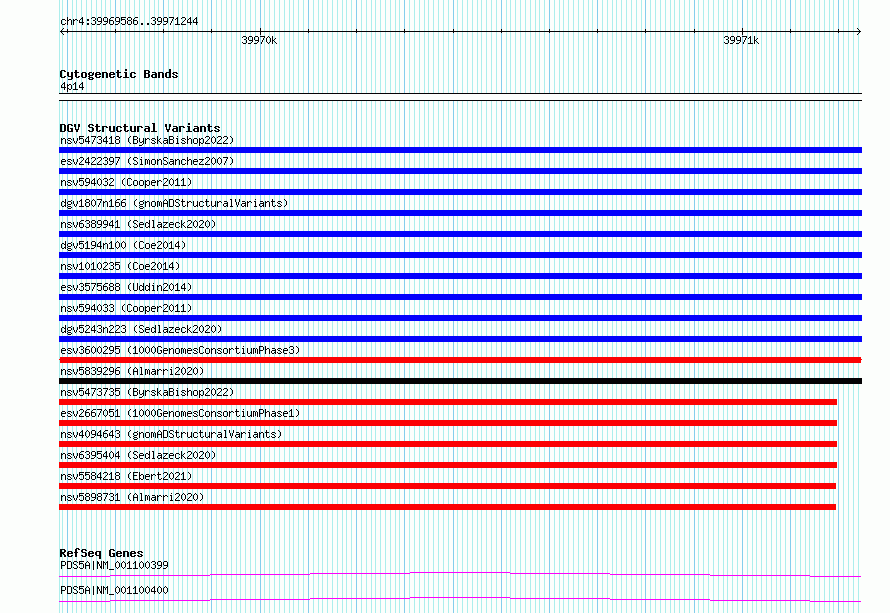This screenshot has width=890, height=613.
Task: Select the blue bar for dgv5194n100
Action: click(x=460, y=255)
